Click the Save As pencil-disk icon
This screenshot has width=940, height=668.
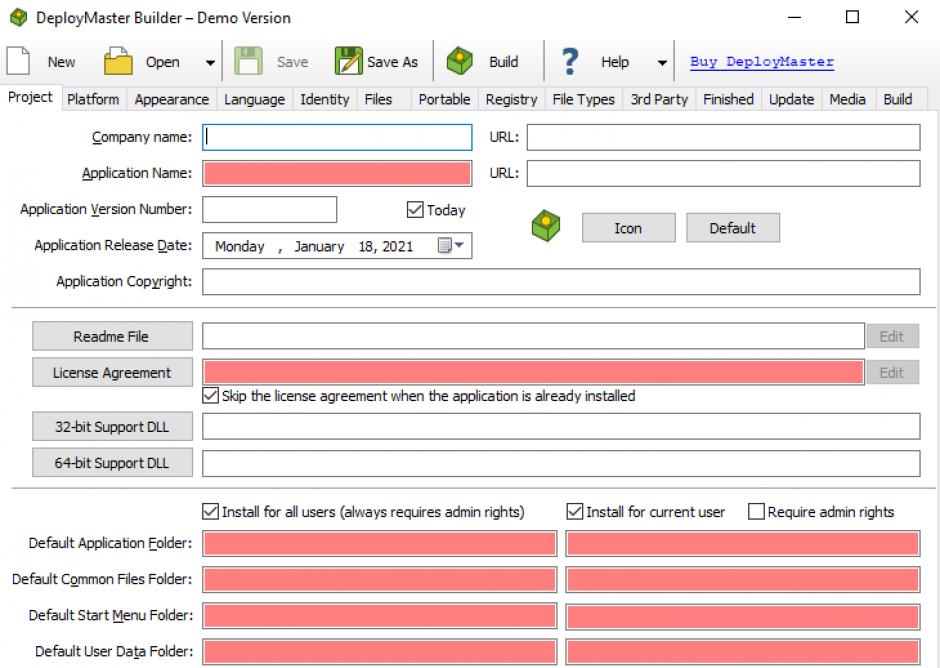348,61
